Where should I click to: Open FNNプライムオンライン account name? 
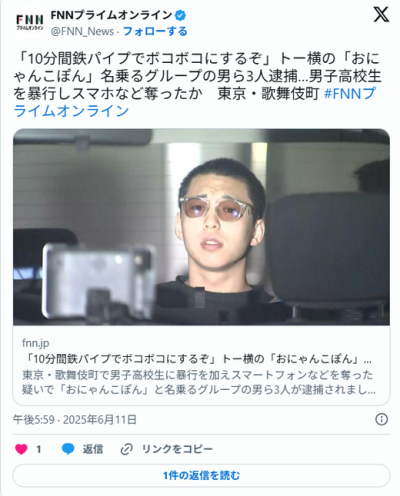pos(111,15)
